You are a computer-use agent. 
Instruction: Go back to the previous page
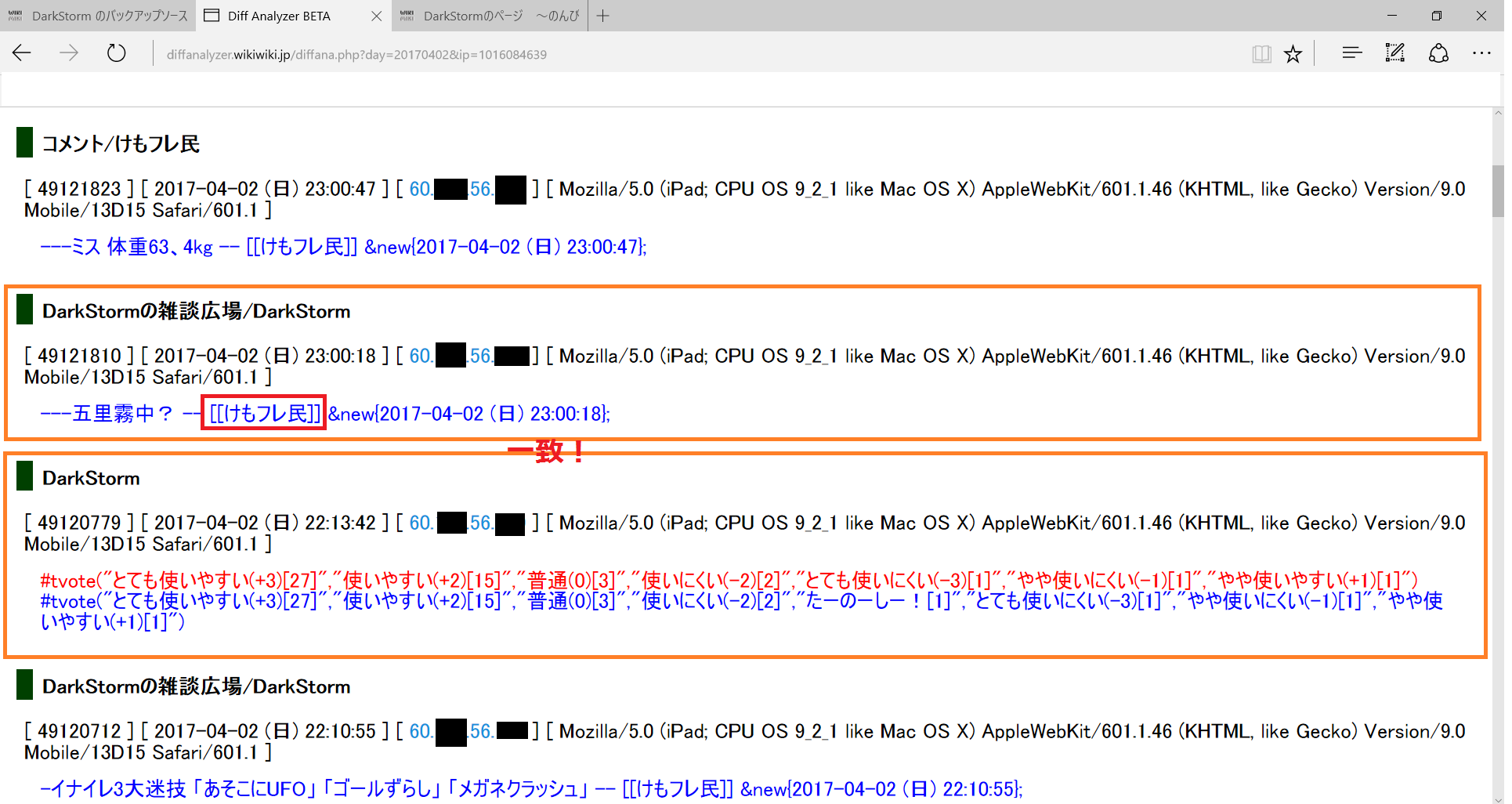(22, 53)
